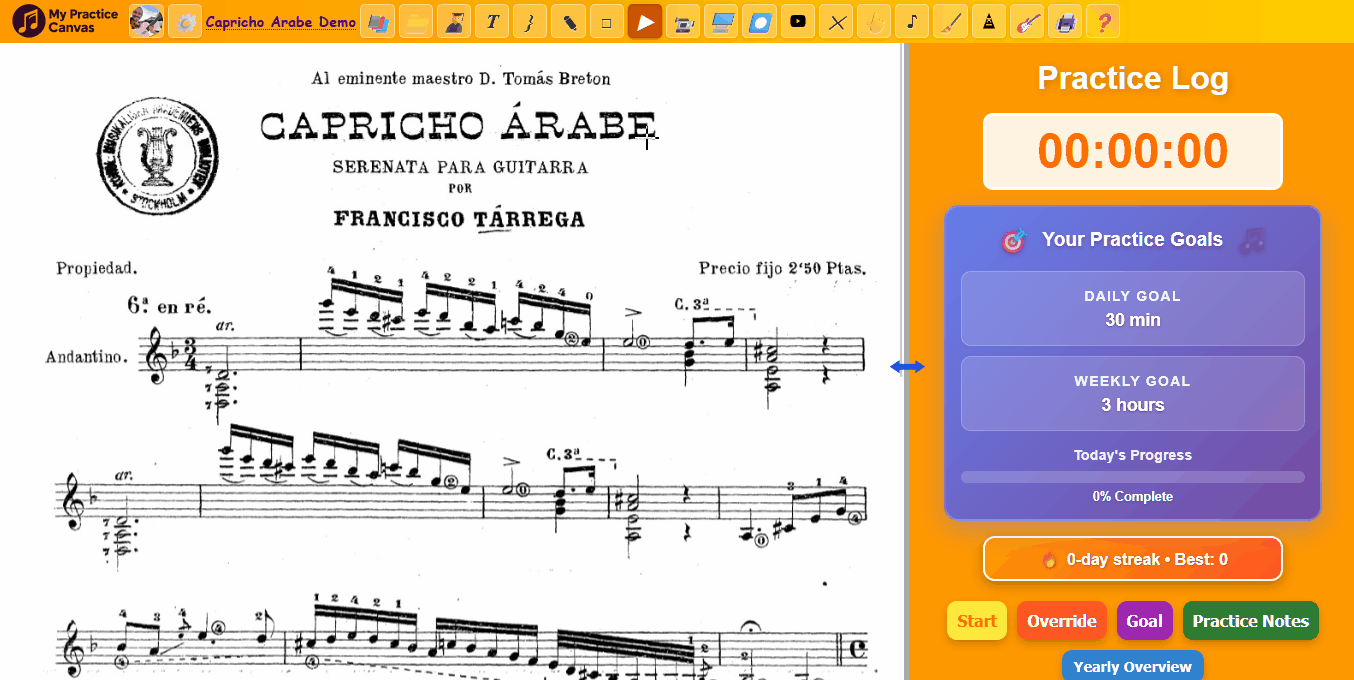1354x680 pixels.
Task: Click the "Serenata para guitarra" subtitle
Action: [460, 167]
